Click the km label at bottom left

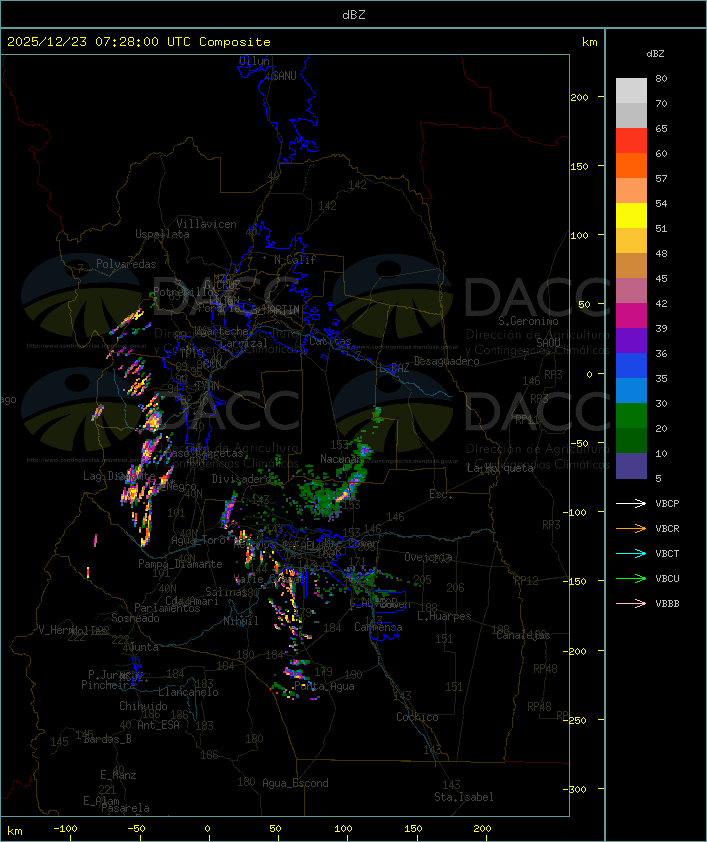(x=14, y=830)
